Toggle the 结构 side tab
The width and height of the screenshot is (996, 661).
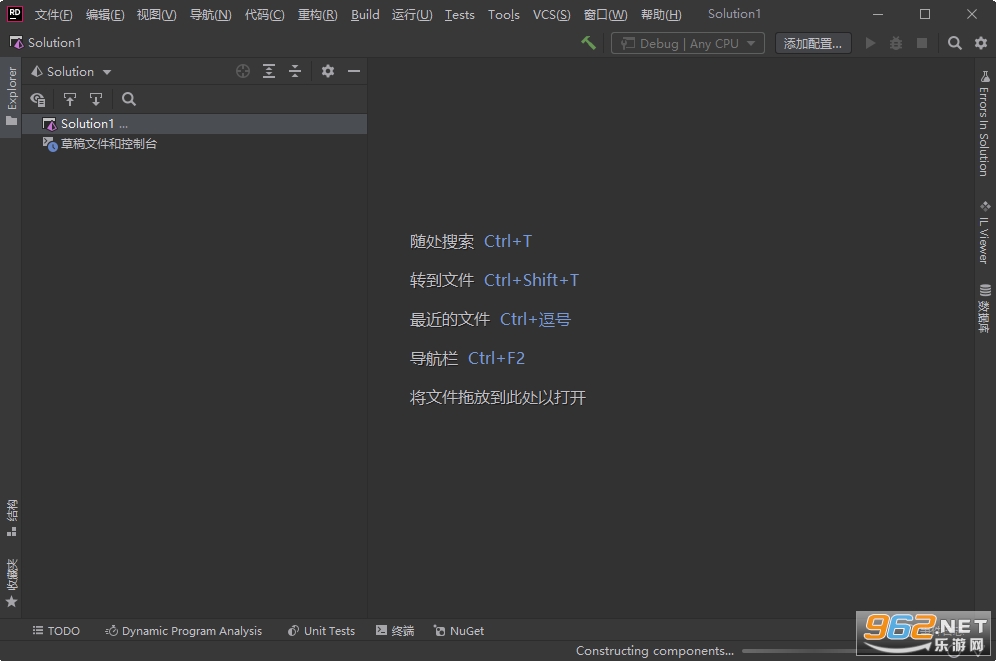(11, 518)
